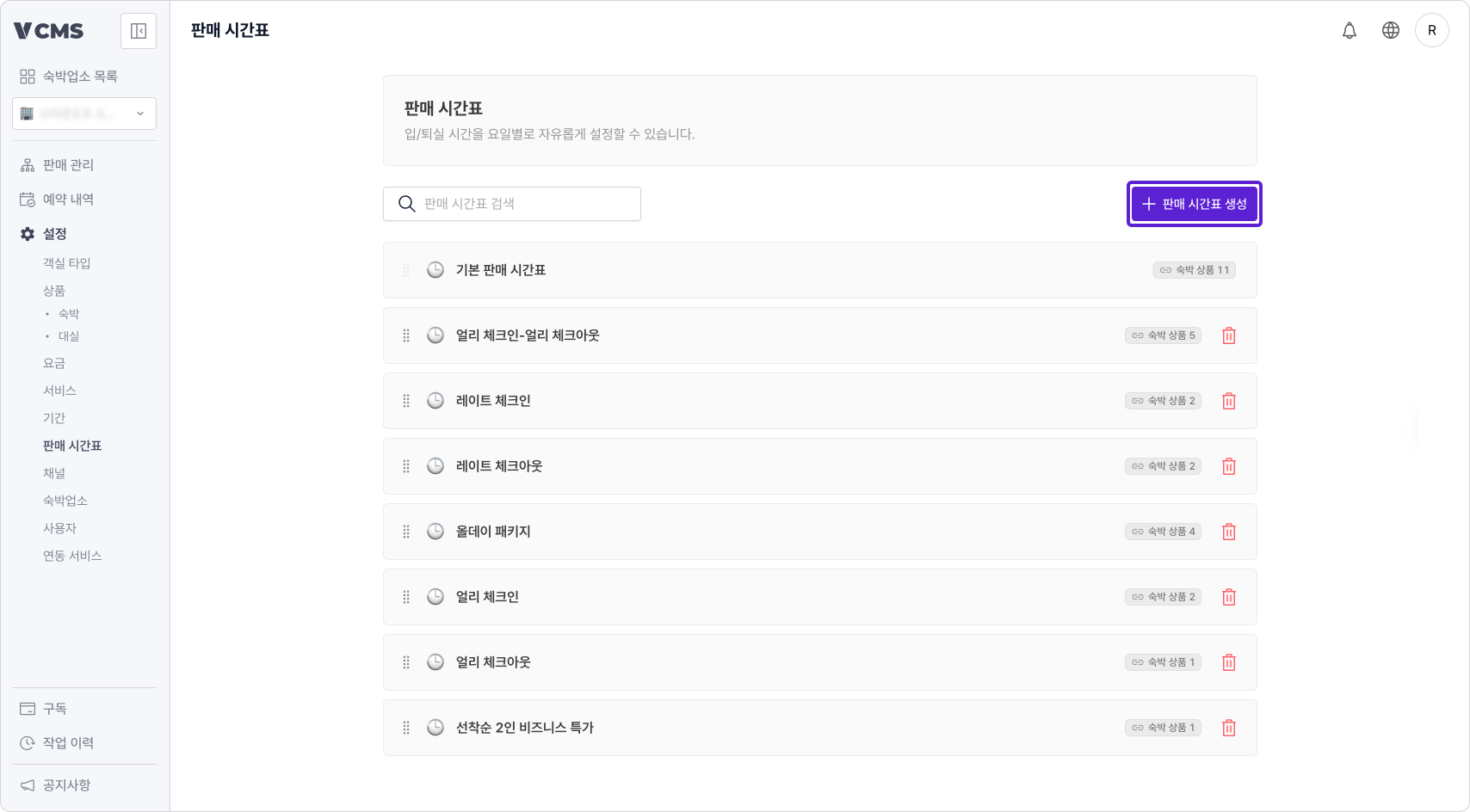
Task: Click the globe language icon
Action: (1390, 30)
